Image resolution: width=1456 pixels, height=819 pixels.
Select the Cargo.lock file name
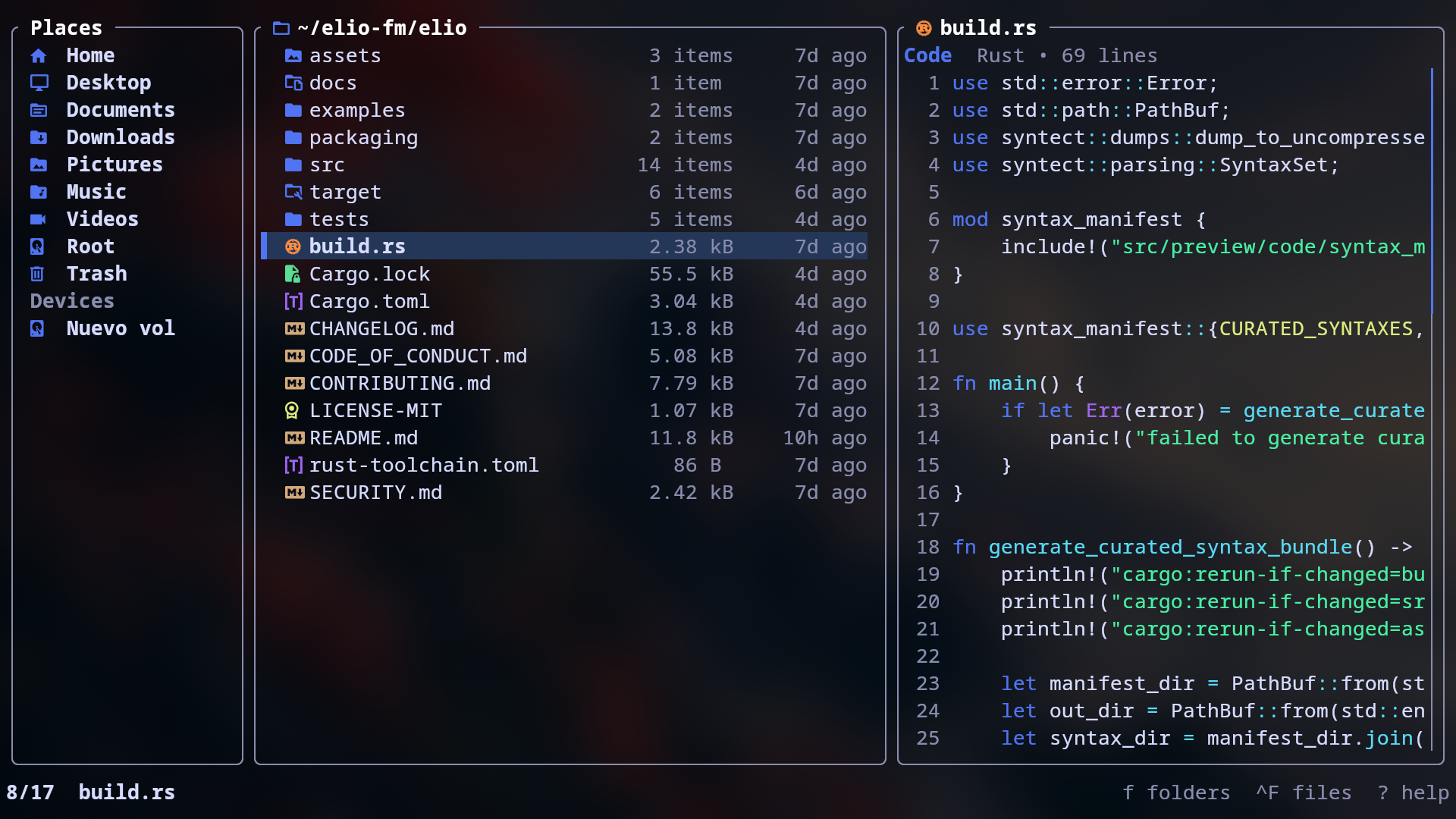(x=369, y=275)
